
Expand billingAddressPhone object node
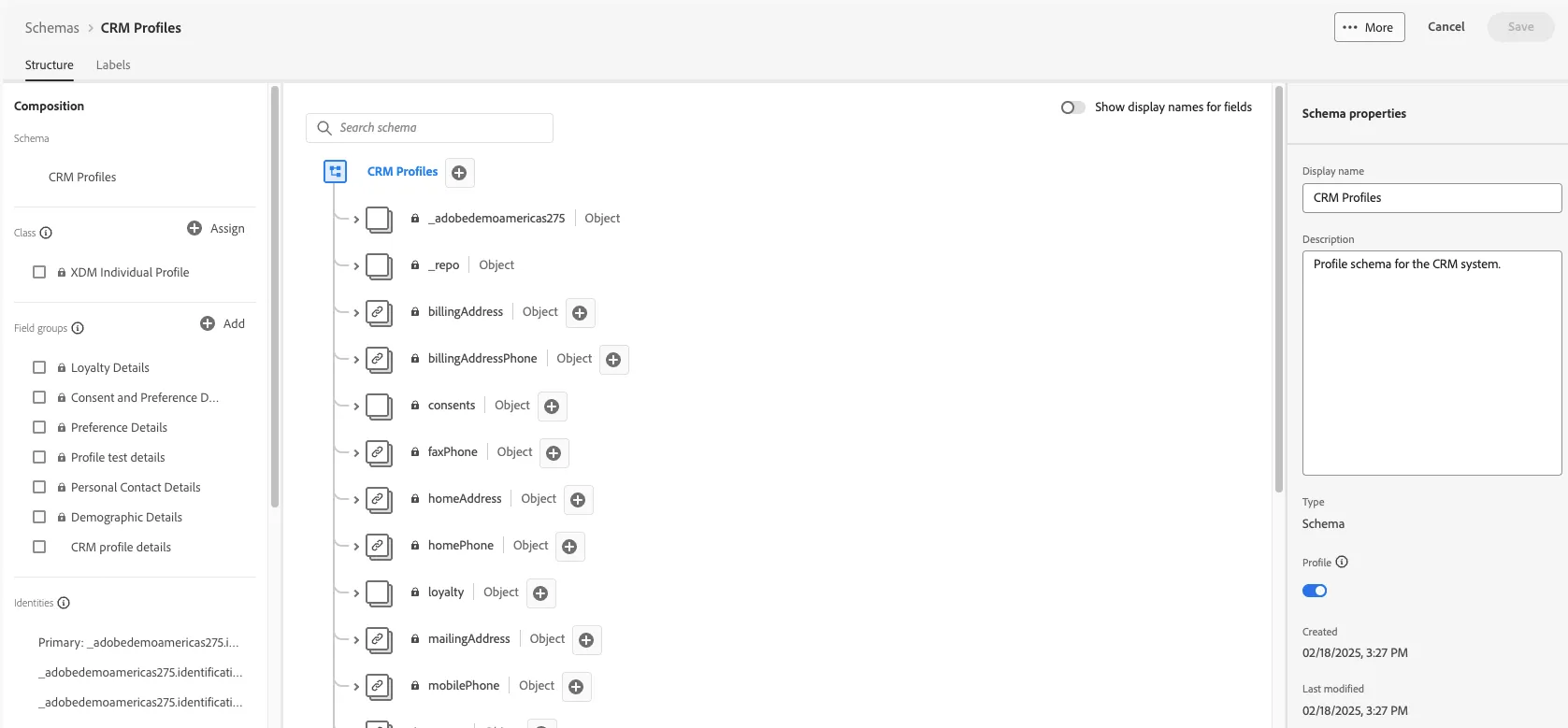356,360
